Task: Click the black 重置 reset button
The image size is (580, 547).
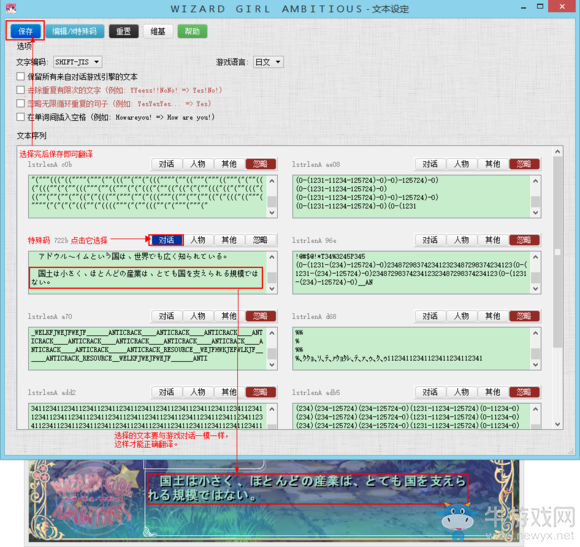Action: (x=124, y=31)
